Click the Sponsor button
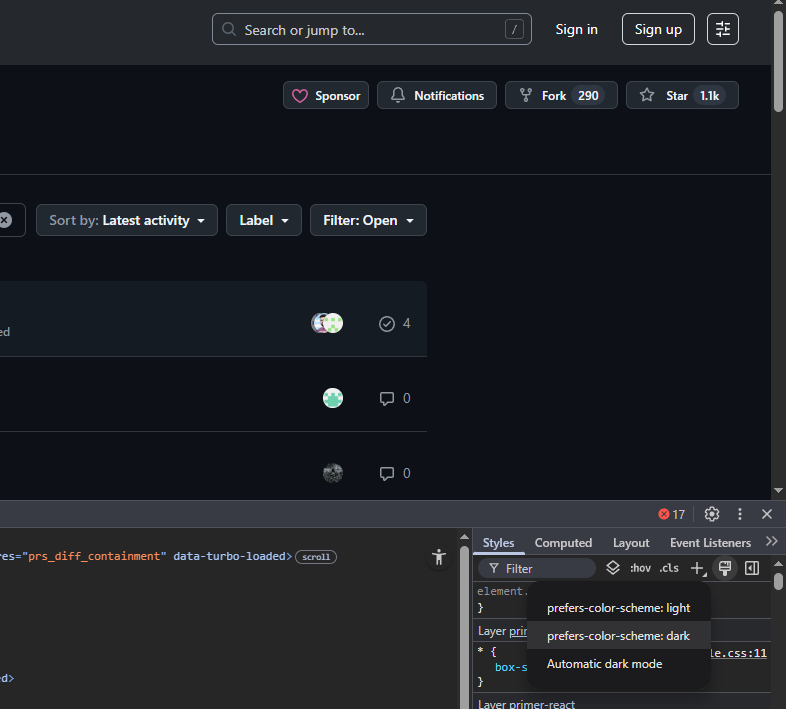The width and height of the screenshot is (786, 709). 326,95
